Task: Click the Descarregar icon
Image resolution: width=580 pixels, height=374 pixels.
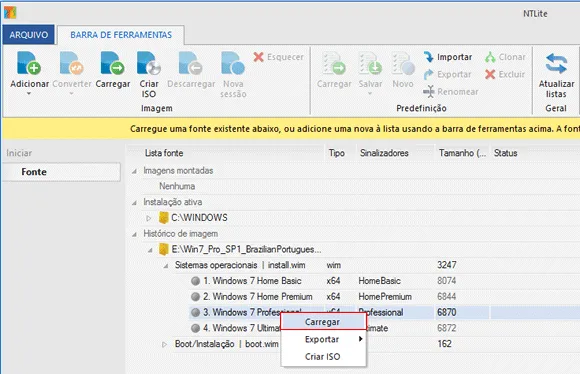Action: click(190, 63)
